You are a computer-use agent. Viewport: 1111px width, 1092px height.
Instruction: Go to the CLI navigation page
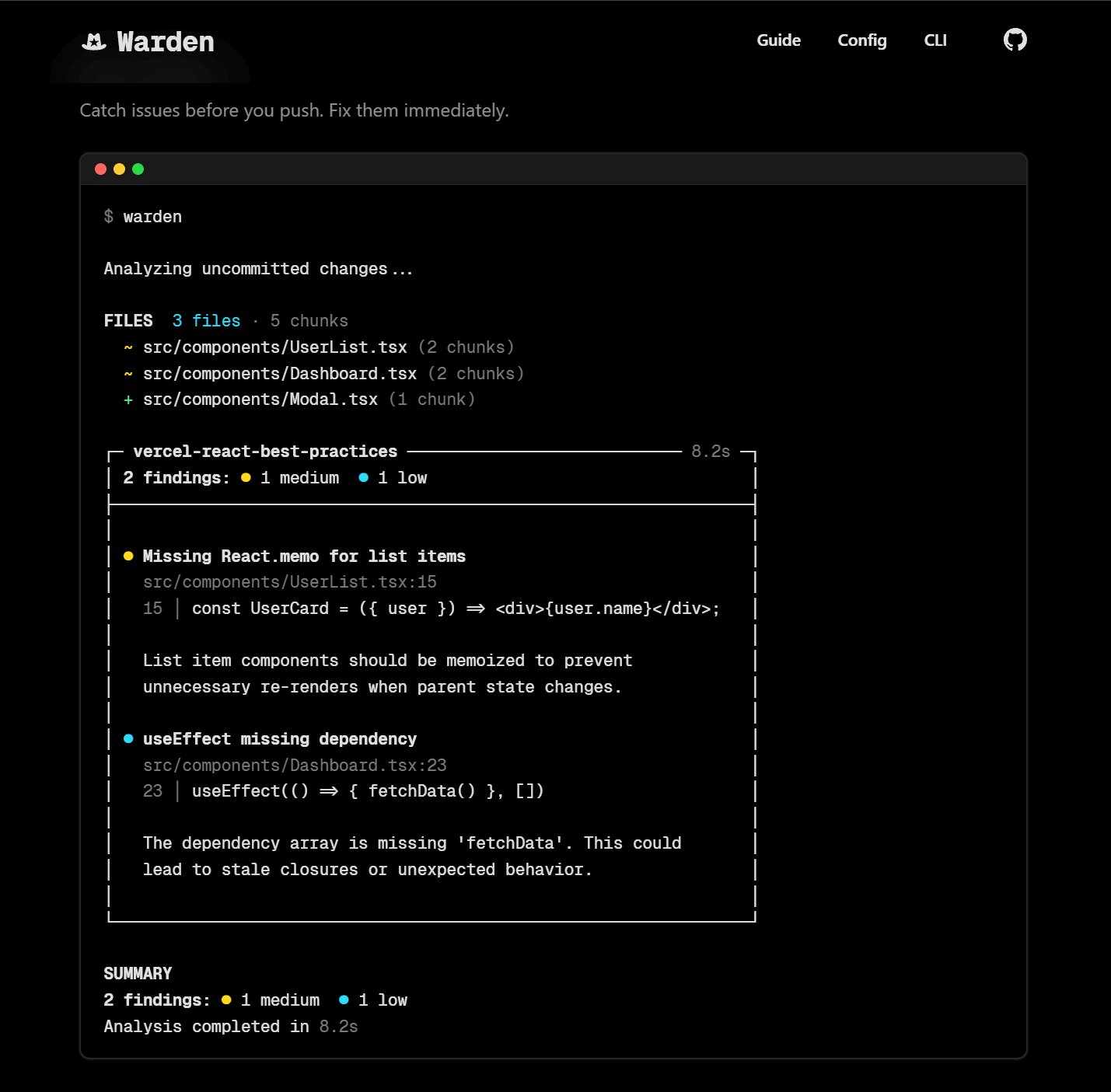pyautogui.click(x=935, y=40)
